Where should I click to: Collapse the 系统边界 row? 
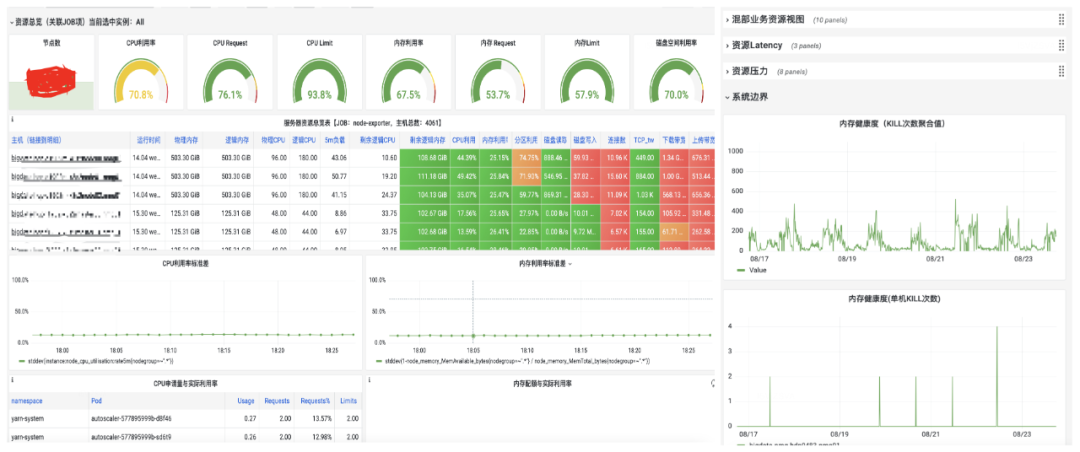point(727,97)
